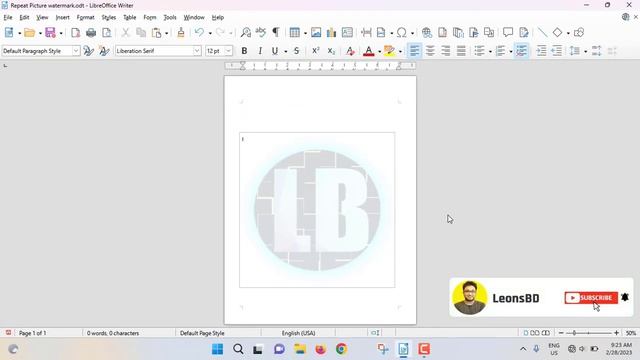Click the Insert Comment icon

[x=508, y=33]
